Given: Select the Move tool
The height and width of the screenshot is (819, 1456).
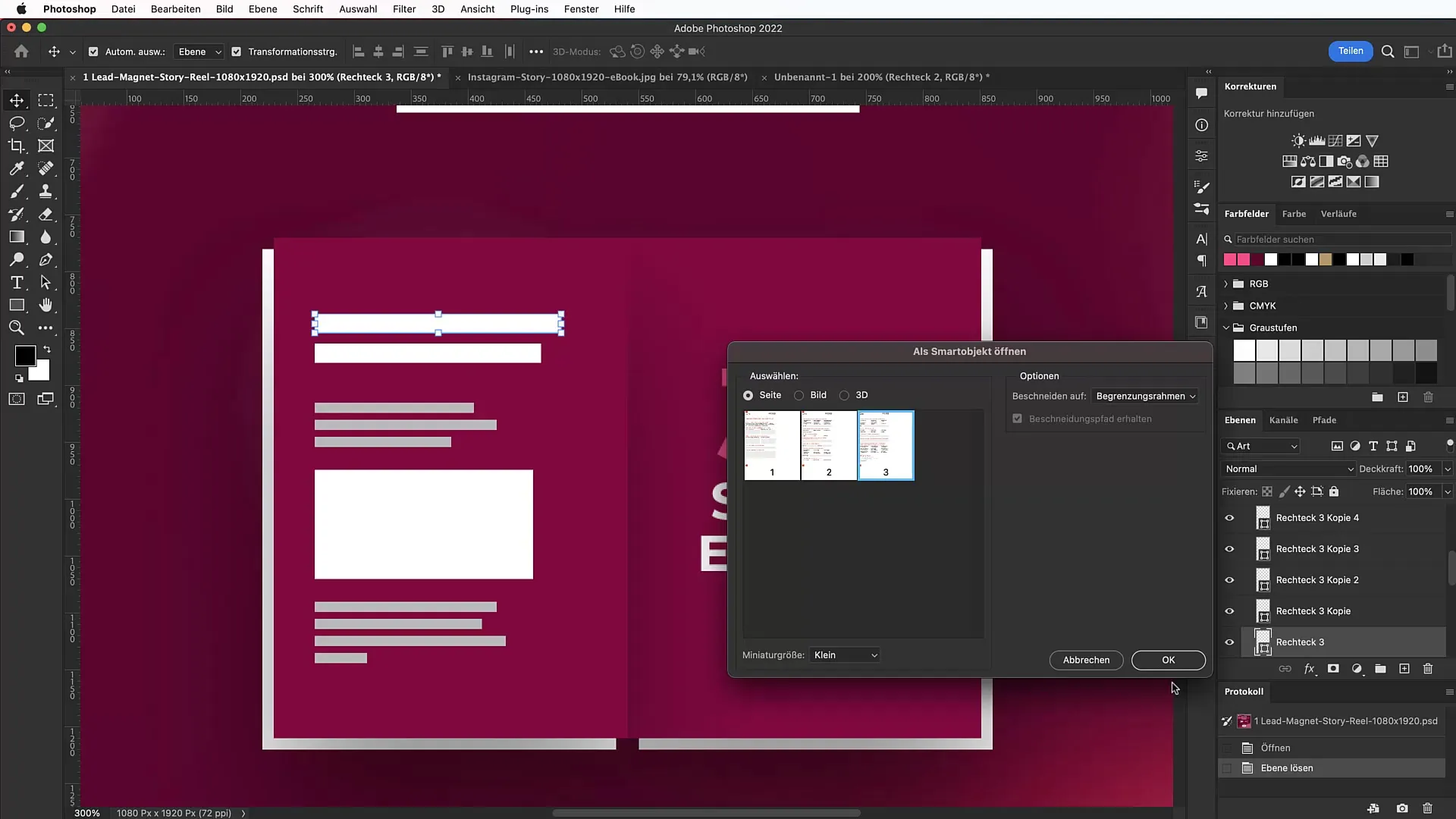Looking at the screenshot, I should point(17,100).
